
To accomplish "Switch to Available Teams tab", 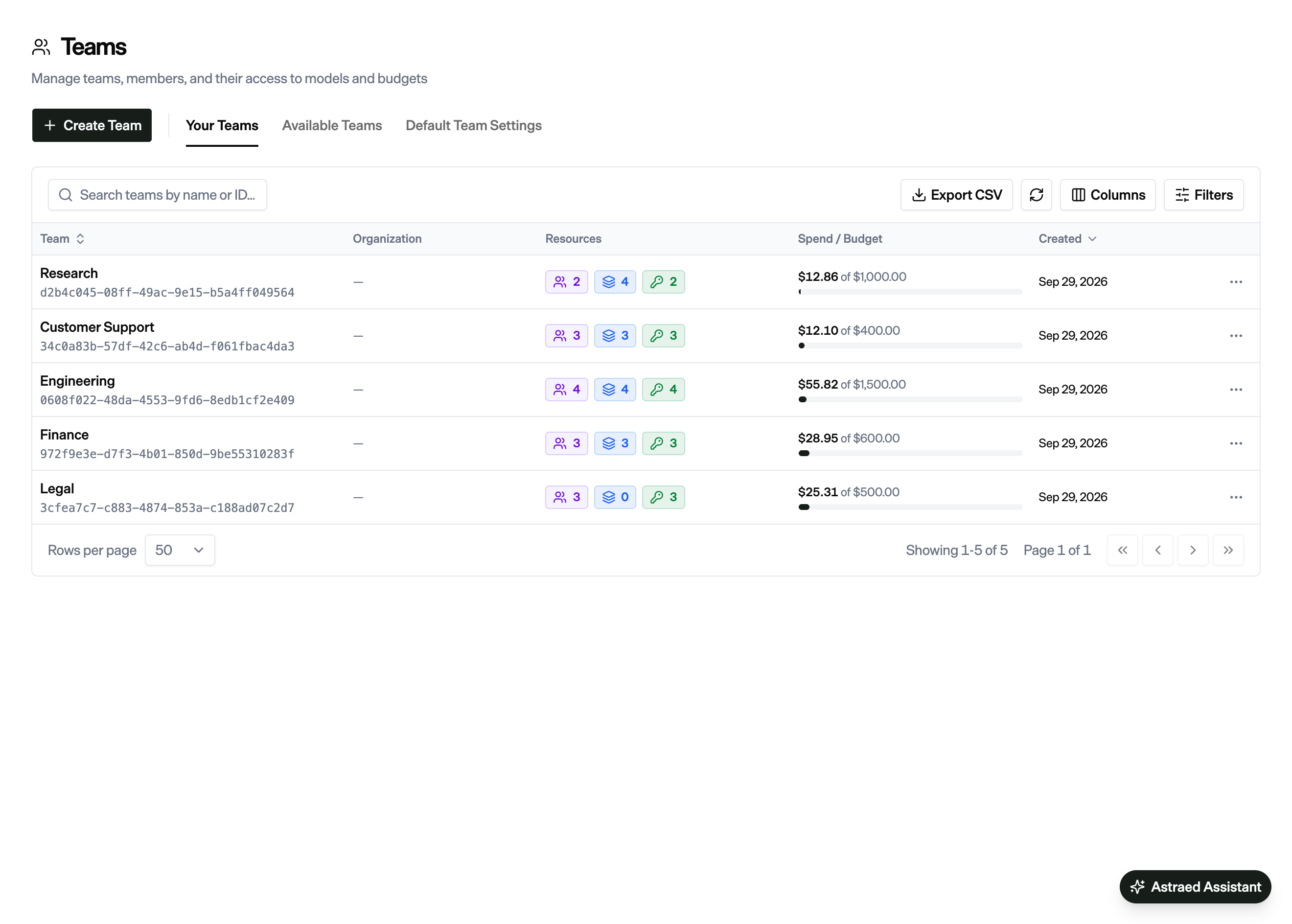I will [x=332, y=126].
